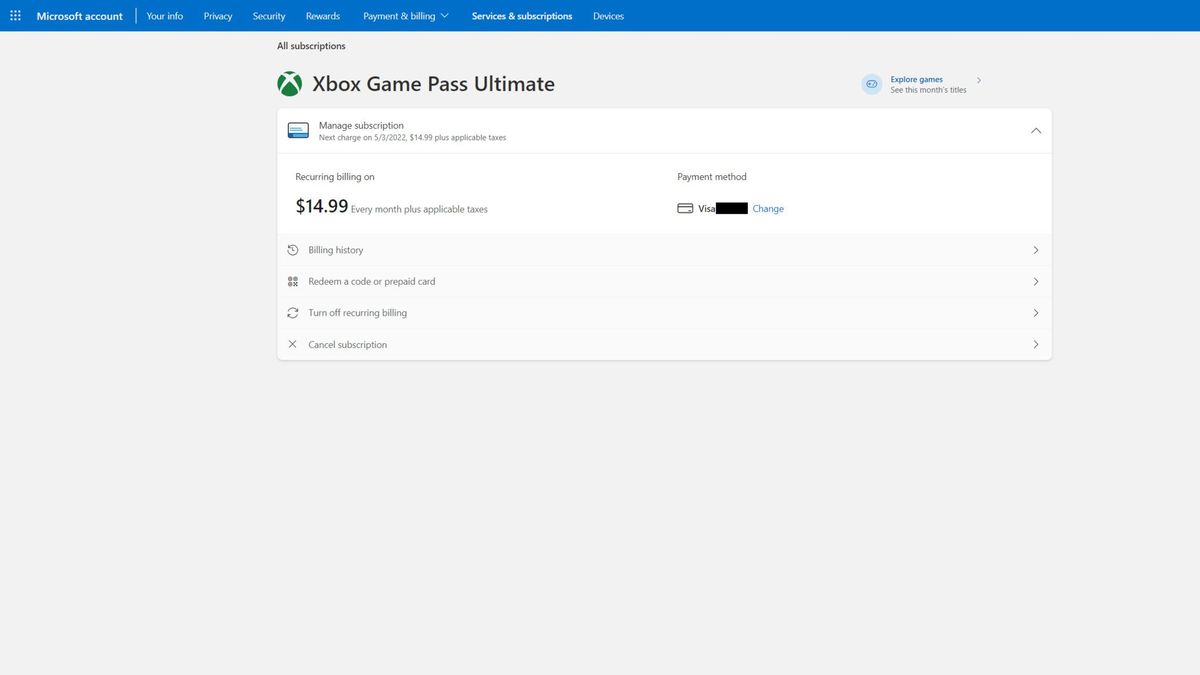Open the Rewards page
This screenshot has width=1200, height=675.
[320, 15]
